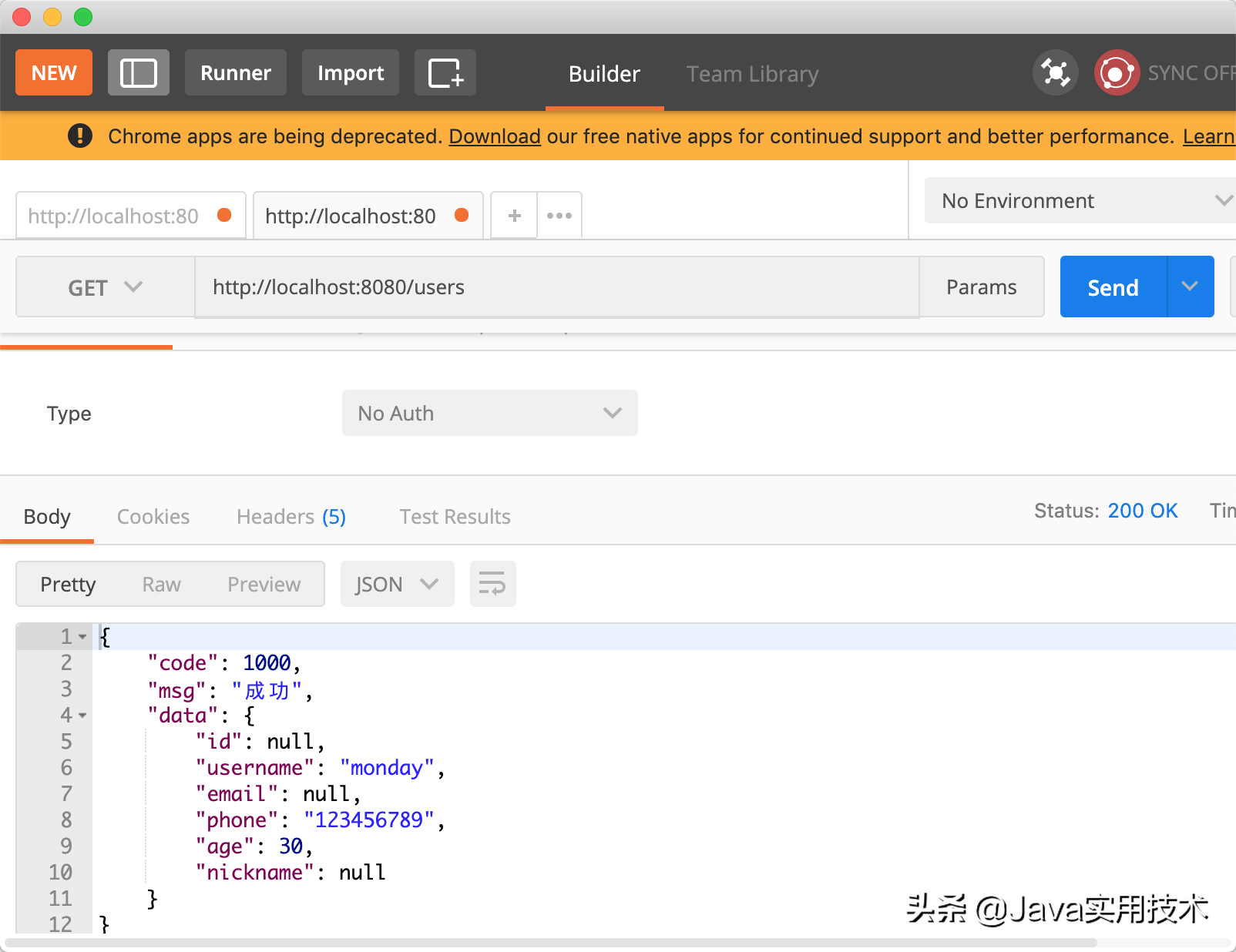Open the tab options ellipsis menu

pos(559,216)
